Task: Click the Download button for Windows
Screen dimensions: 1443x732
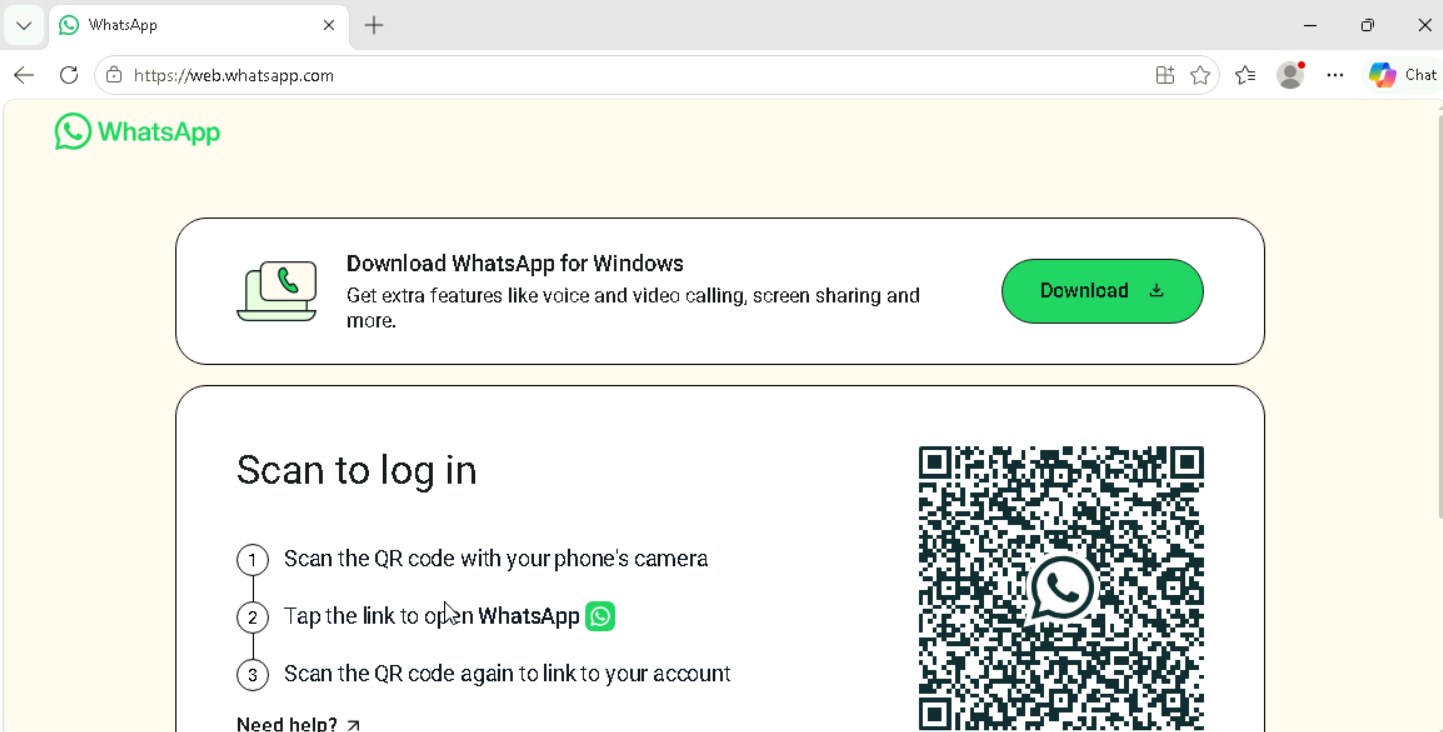Action: point(1102,291)
